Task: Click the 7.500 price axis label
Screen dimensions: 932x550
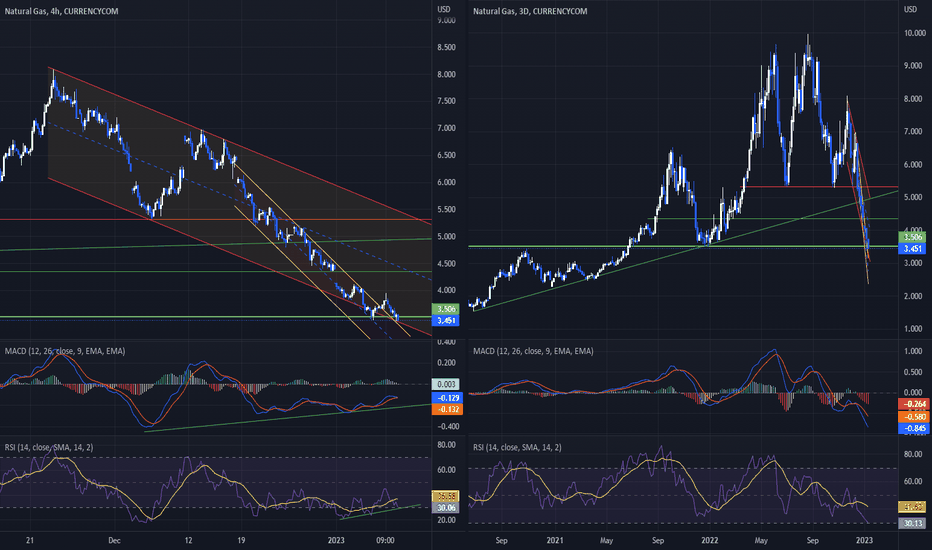Action: [446, 101]
